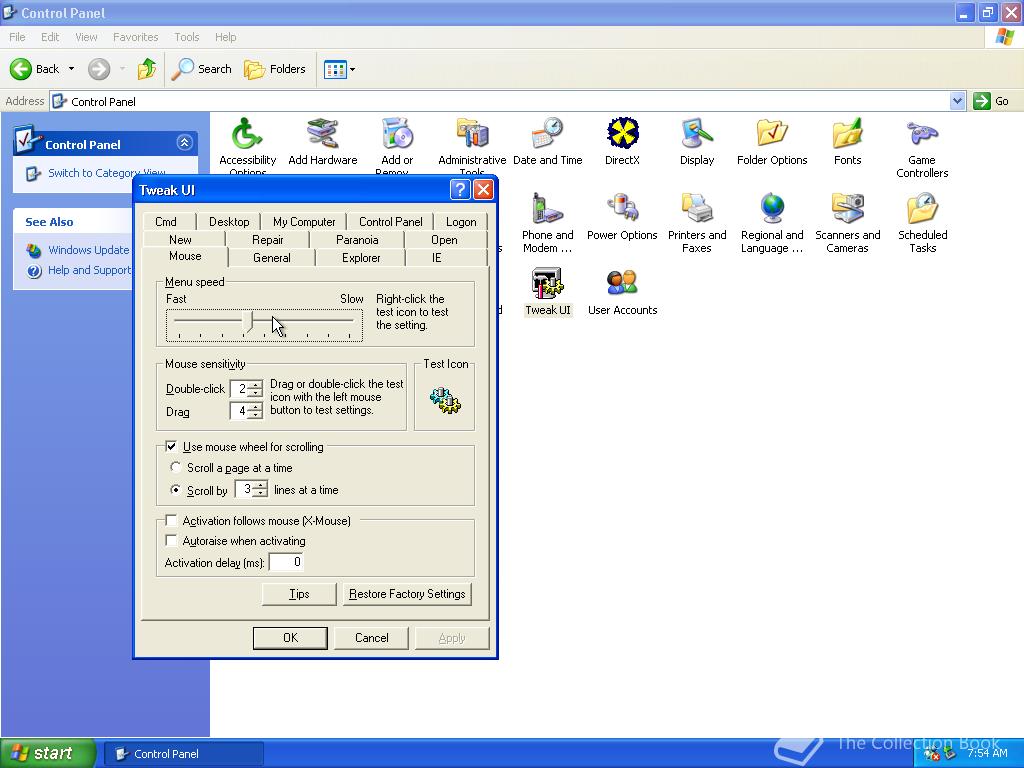Open the Windows Start button

click(x=48, y=754)
